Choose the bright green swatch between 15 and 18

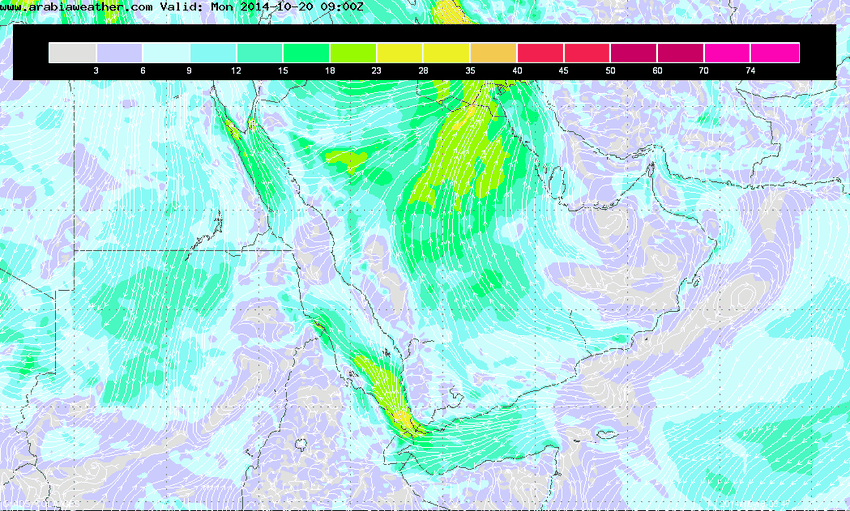[x=307, y=52]
